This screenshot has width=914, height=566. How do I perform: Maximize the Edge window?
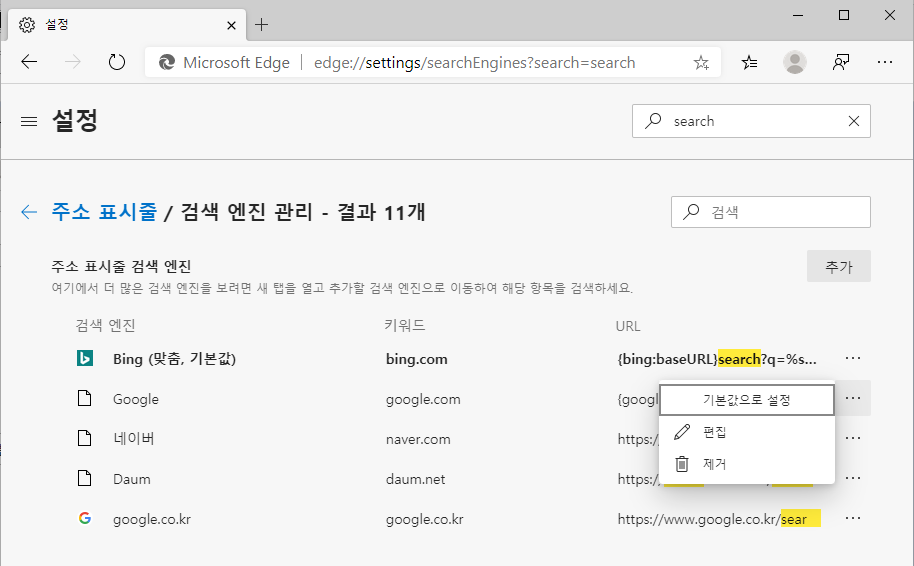tap(843, 16)
